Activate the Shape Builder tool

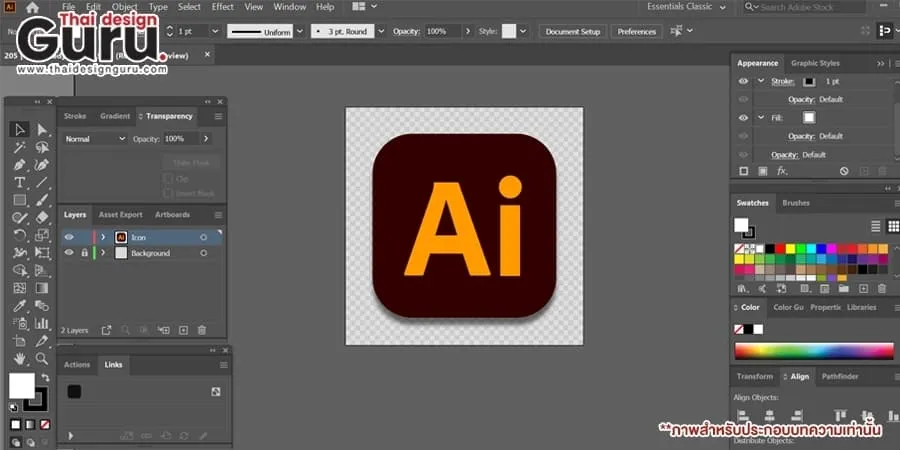pyautogui.click(x=20, y=270)
